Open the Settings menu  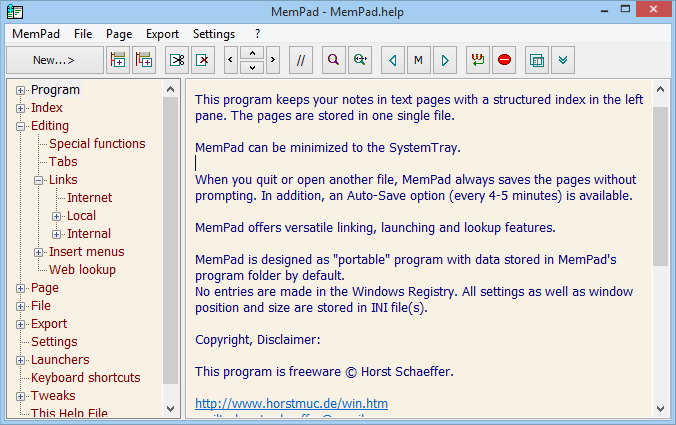point(214,33)
